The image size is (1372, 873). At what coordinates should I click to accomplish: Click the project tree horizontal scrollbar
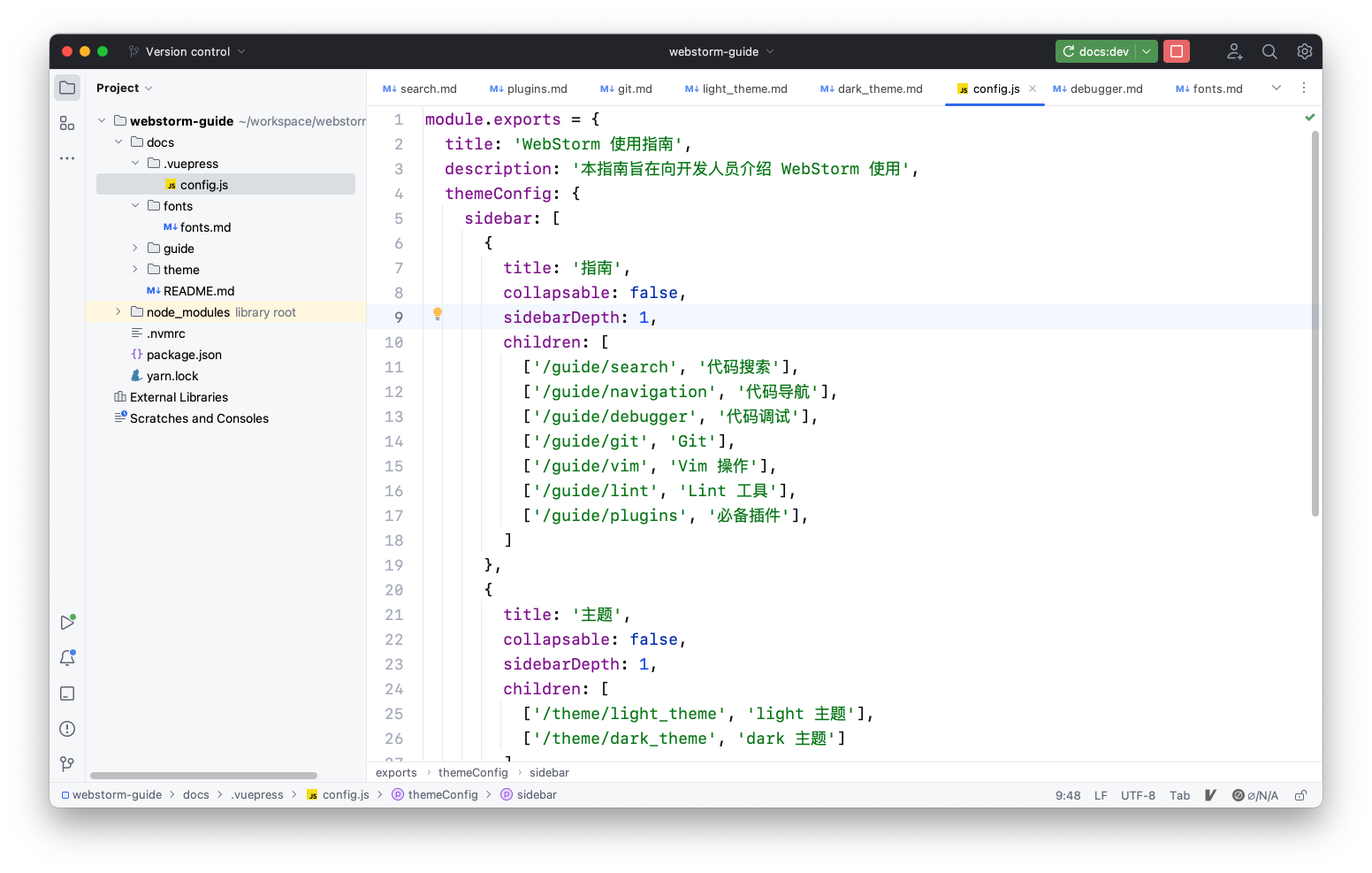pyautogui.click(x=203, y=776)
